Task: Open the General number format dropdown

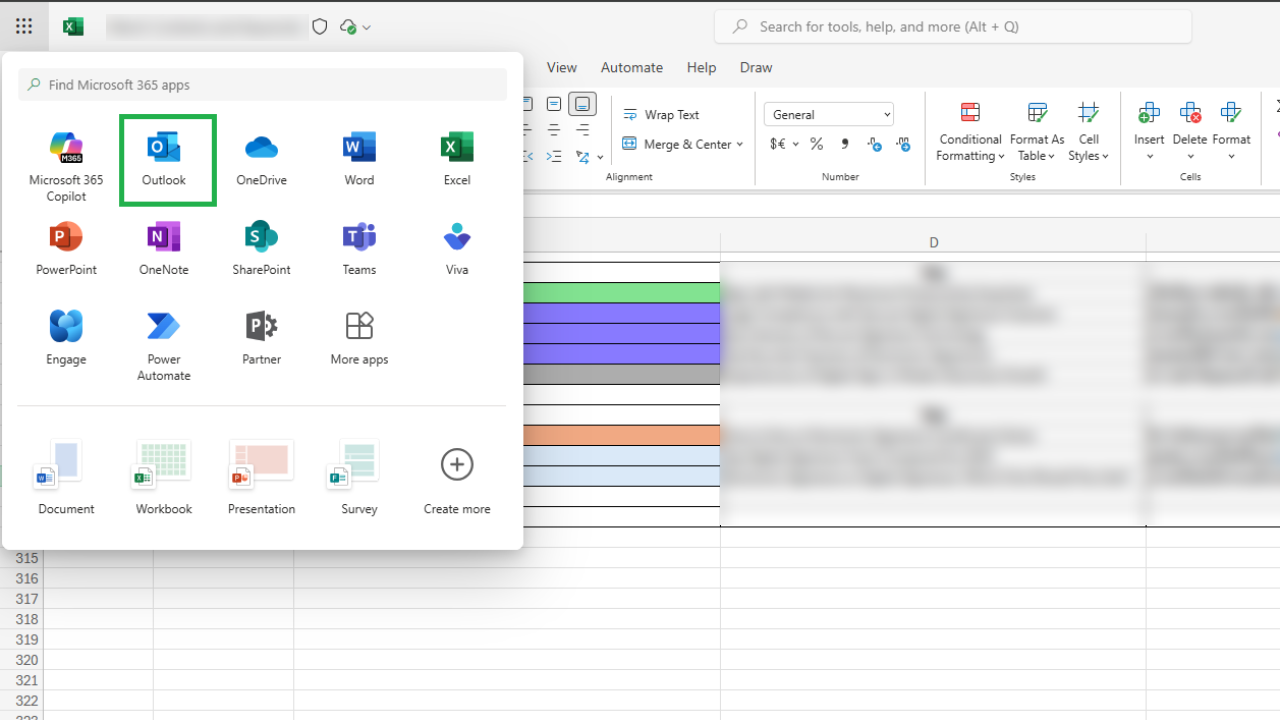Action: 829,114
